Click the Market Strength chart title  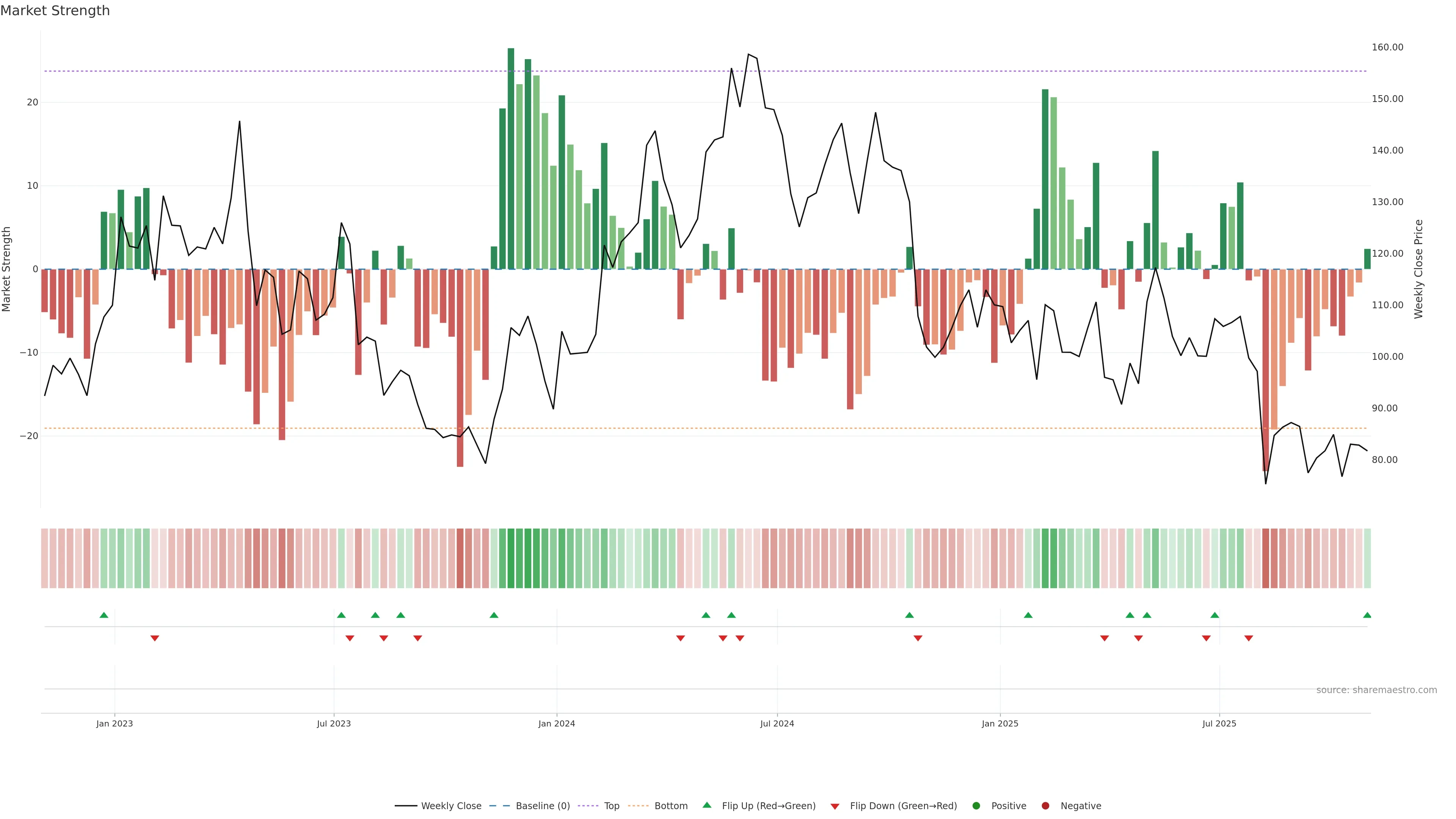click(x=55, y=11)
